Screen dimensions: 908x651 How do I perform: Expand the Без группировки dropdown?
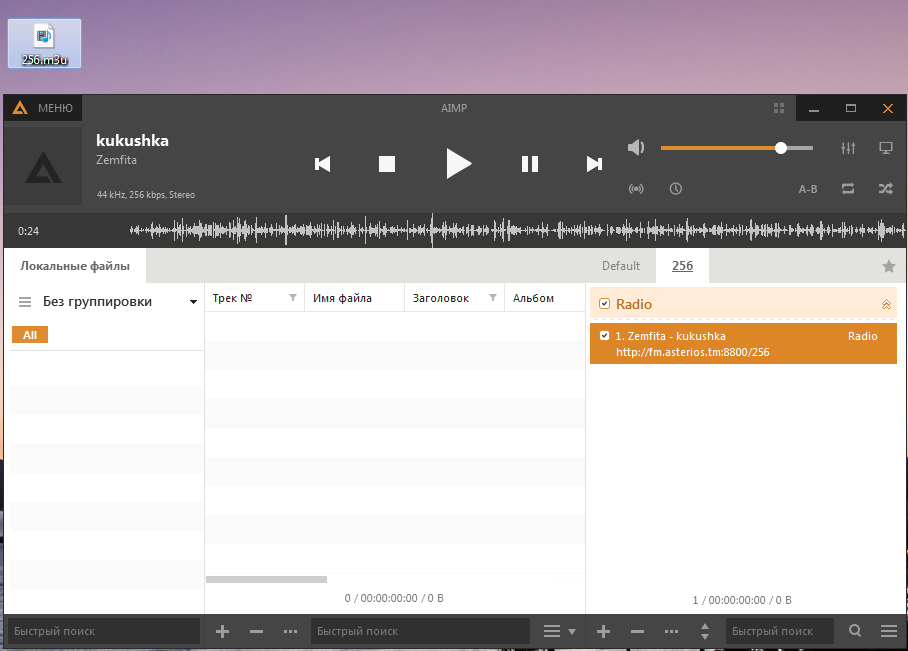193,302
